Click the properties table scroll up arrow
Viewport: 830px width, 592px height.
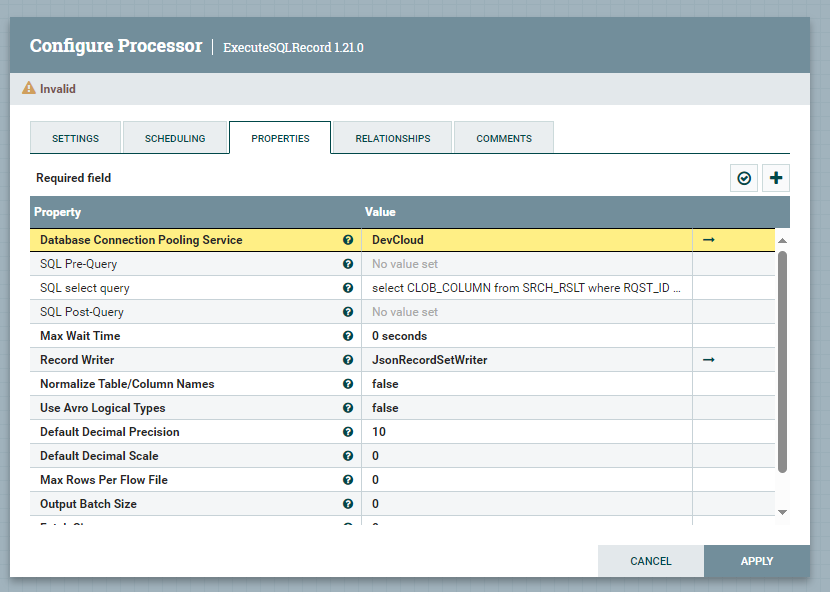[x=782, y=241]
